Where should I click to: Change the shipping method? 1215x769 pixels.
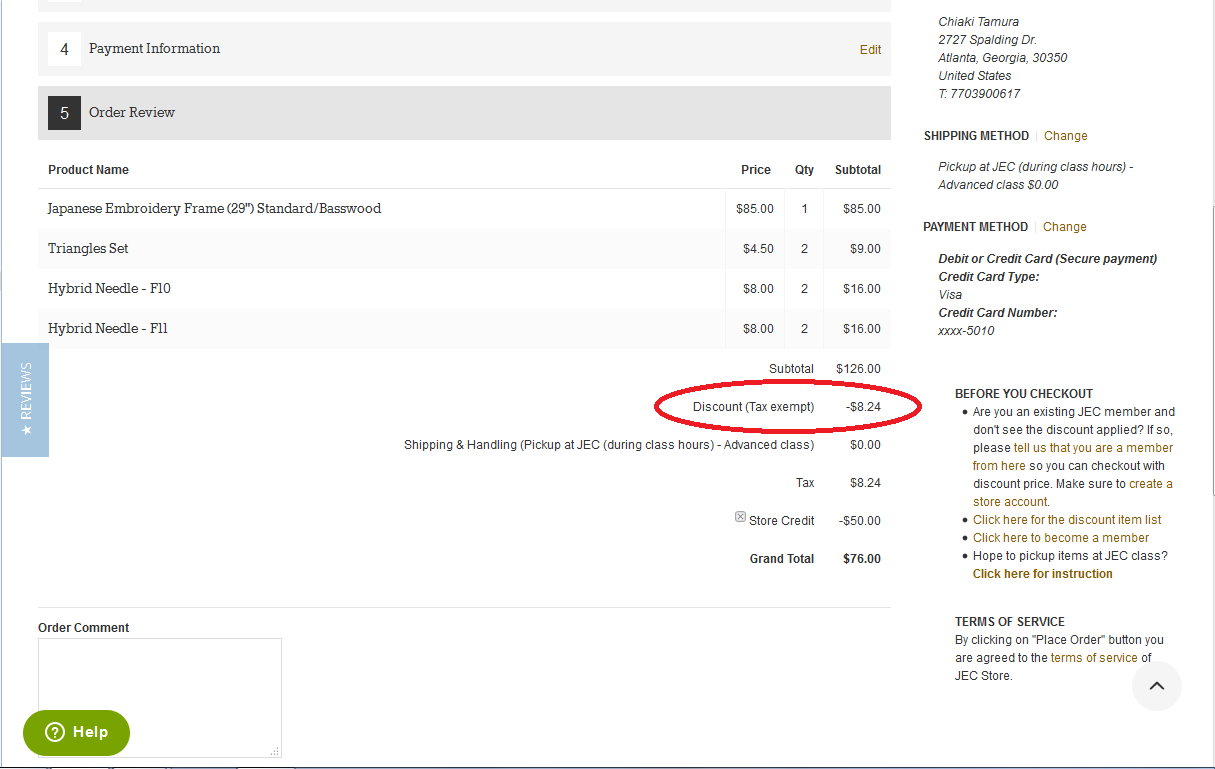1065,136
